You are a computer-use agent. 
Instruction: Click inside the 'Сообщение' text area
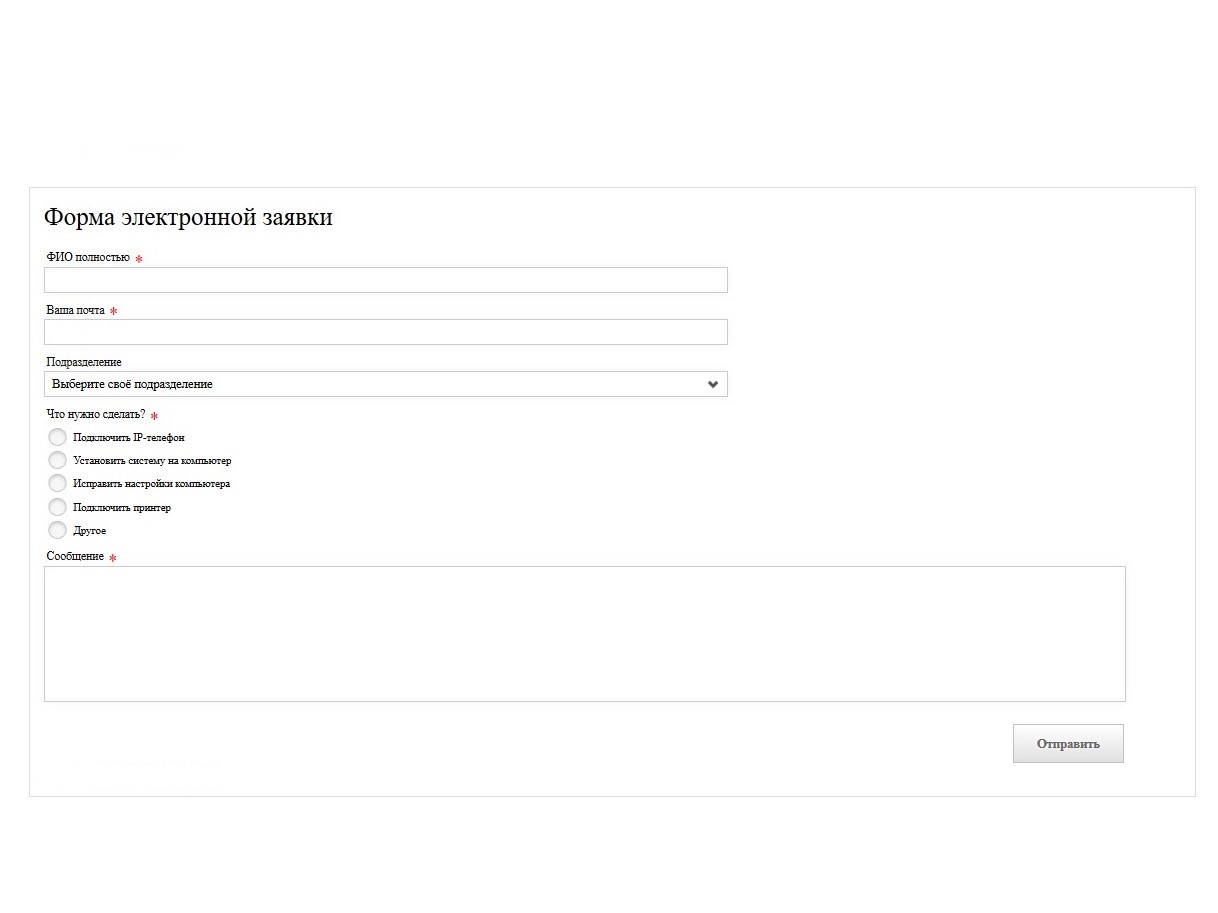tap(585, 634)
